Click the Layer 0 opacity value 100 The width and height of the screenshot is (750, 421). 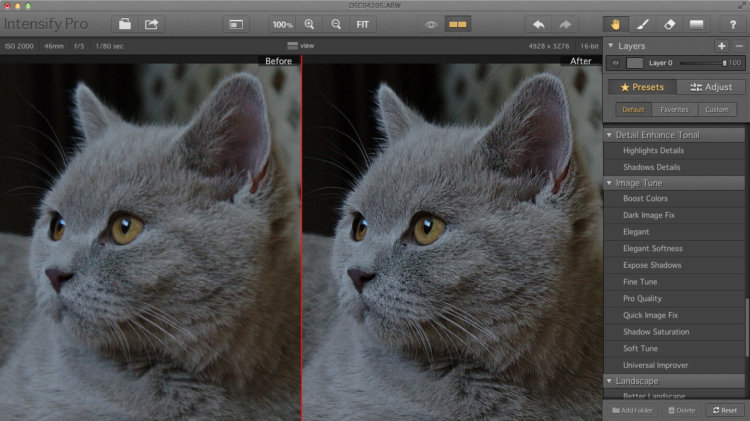click(x=735, y=63)
